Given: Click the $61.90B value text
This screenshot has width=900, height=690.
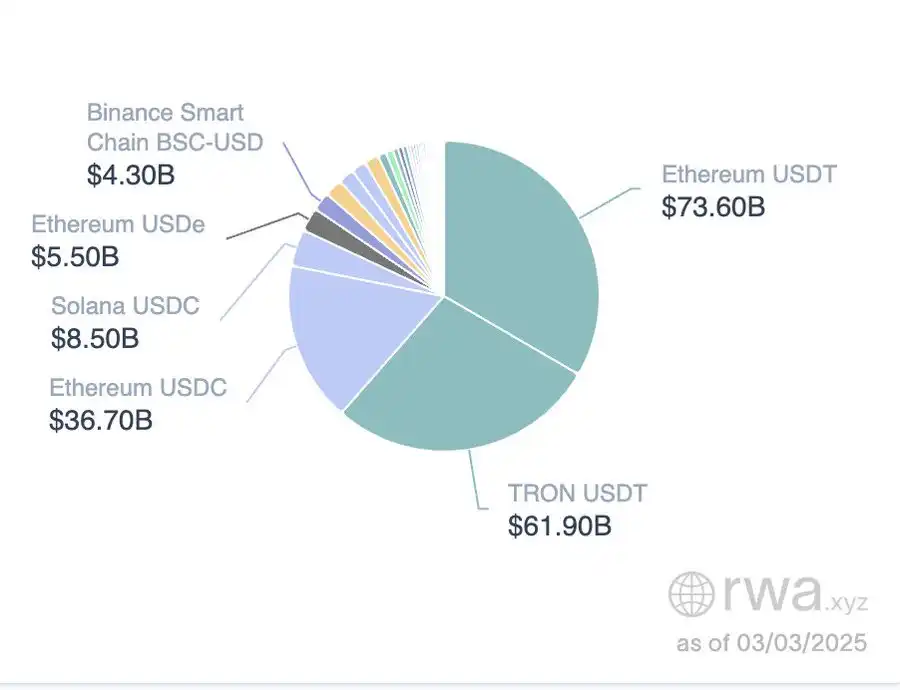Looking at the screenshot, I should click(559, 526).
